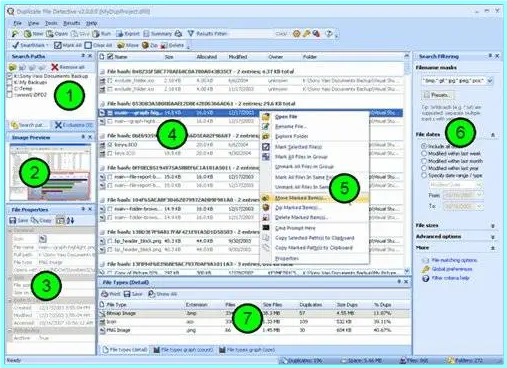This screenshot has height=368, width=507.
Task: Click the Results Filter input field
Action: pyautogui.click(x=250, y=34)
